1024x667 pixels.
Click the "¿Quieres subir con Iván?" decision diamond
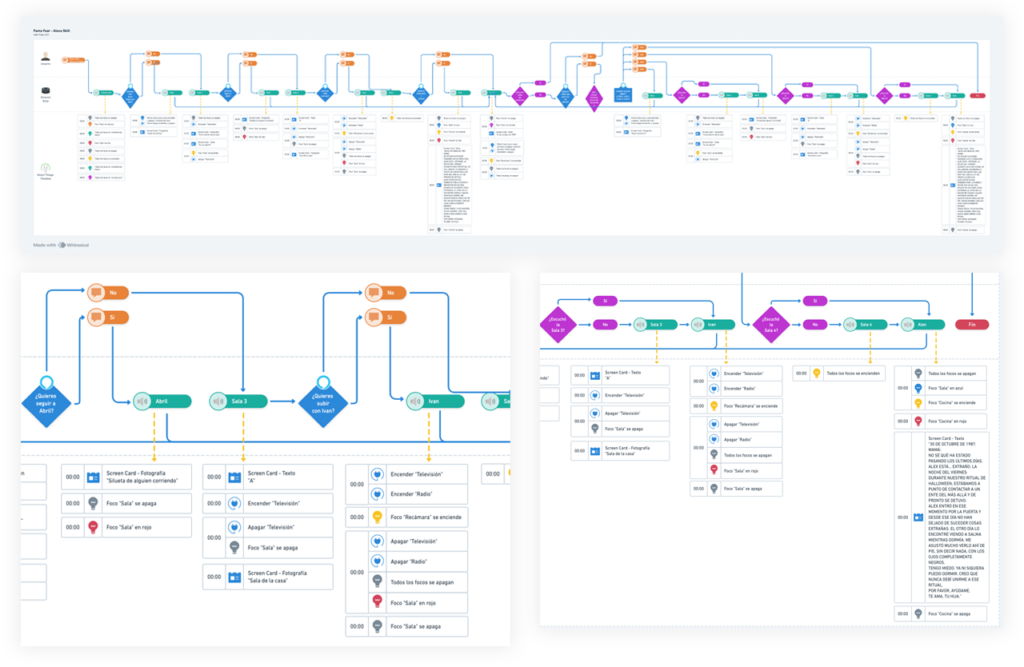323,402
